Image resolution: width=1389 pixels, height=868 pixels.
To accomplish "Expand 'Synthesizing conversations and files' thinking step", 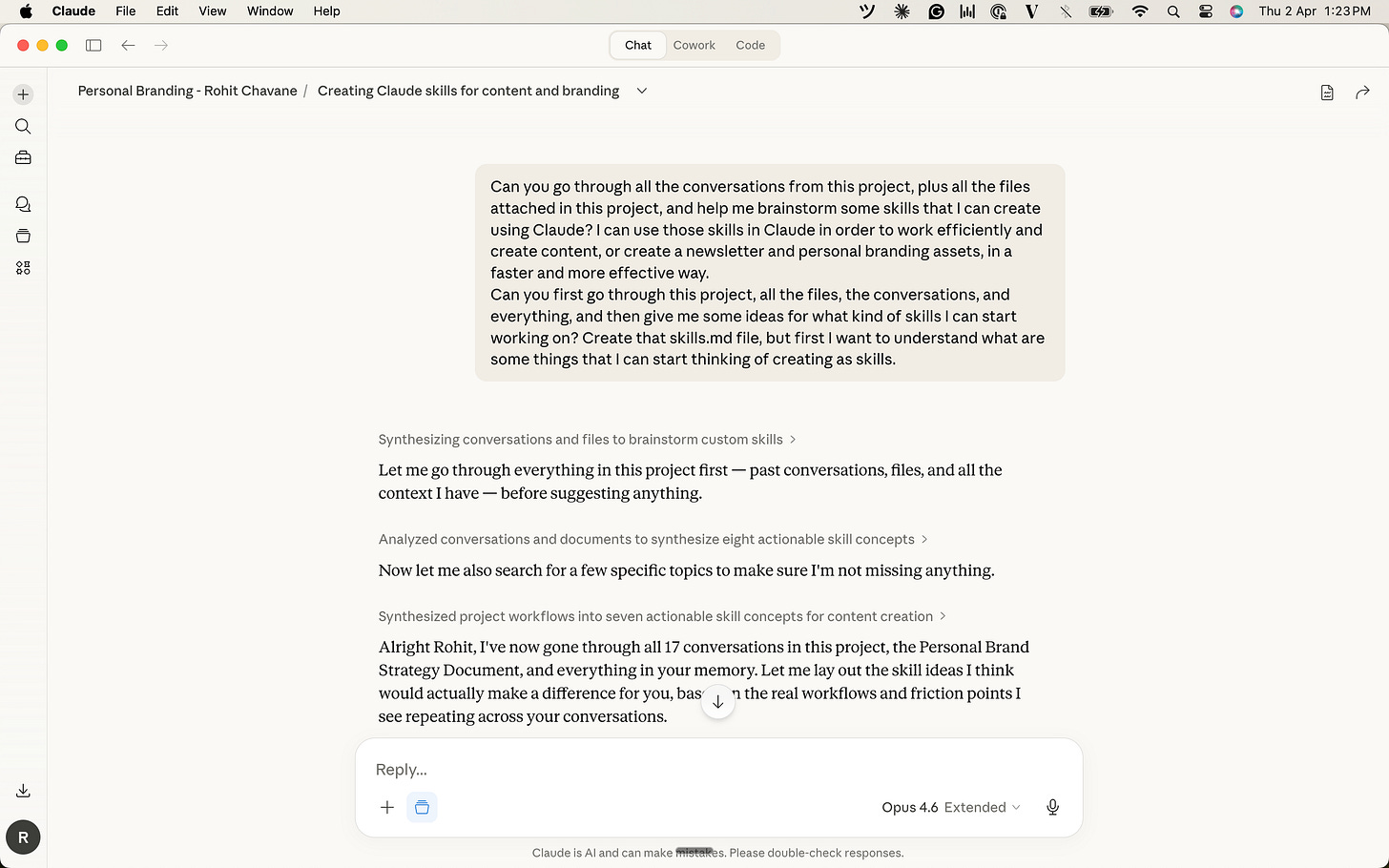I will (x=587, y=440).
